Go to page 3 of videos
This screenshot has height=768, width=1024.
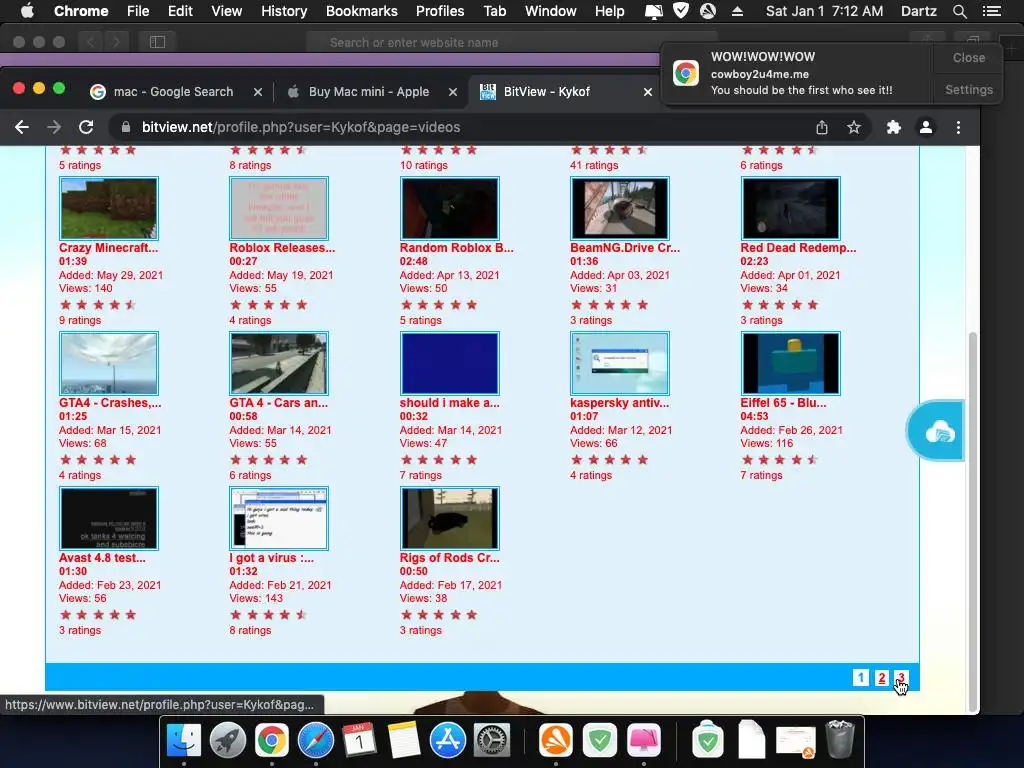tap(901, 678)
